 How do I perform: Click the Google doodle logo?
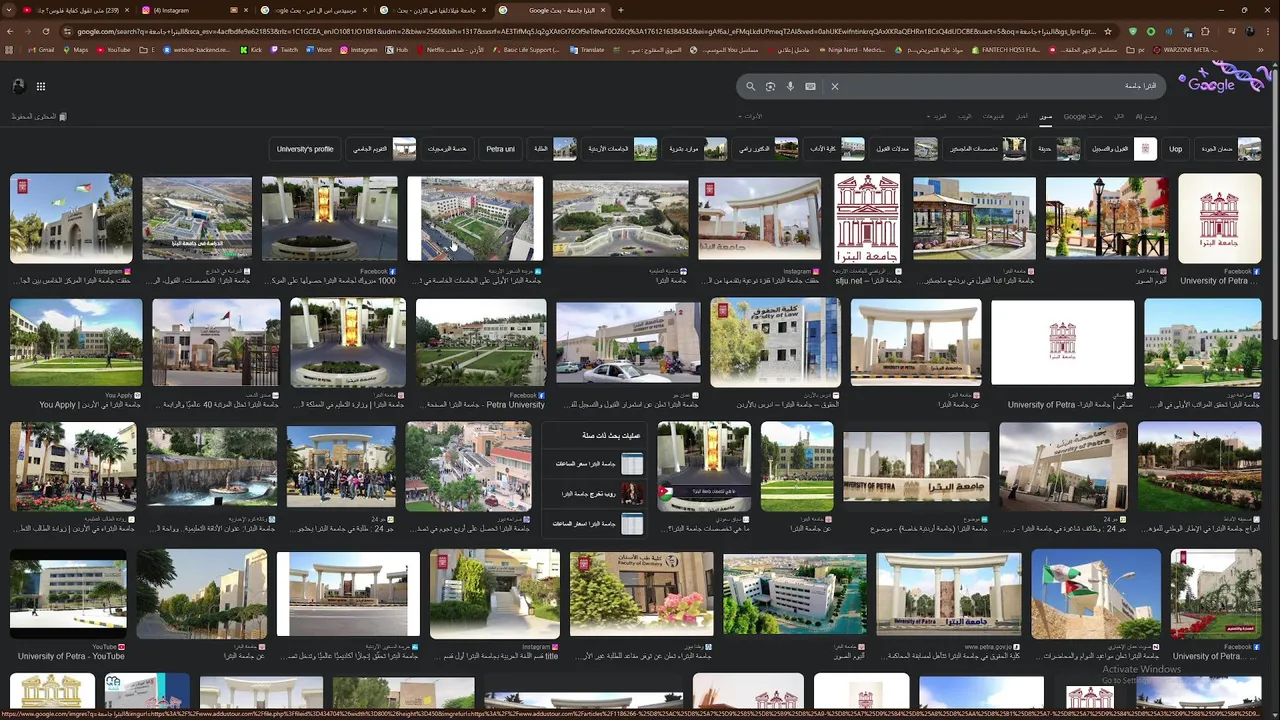pos(1225,80)
